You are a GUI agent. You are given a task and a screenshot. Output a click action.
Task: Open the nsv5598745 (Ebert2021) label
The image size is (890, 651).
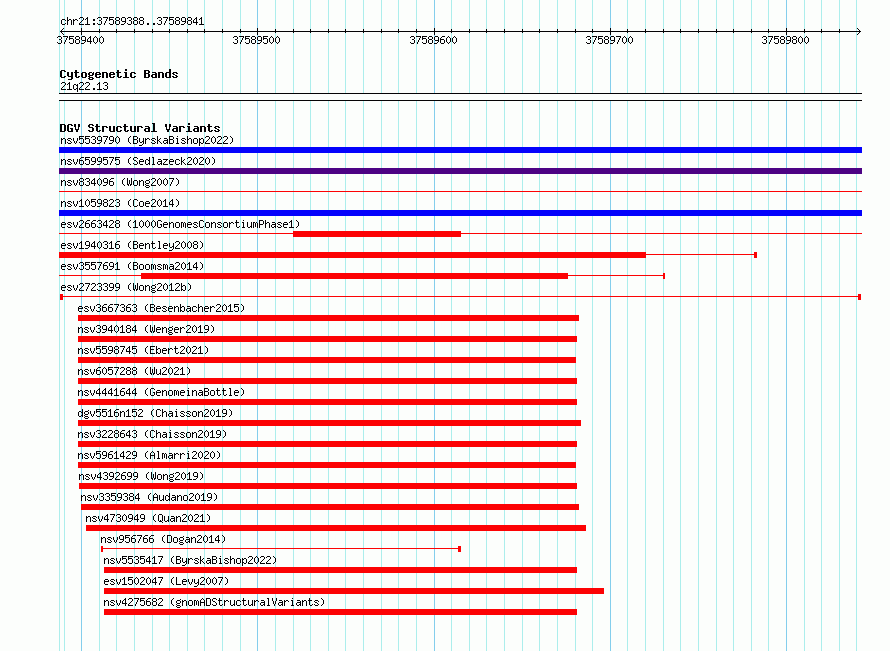coord(143,350)
